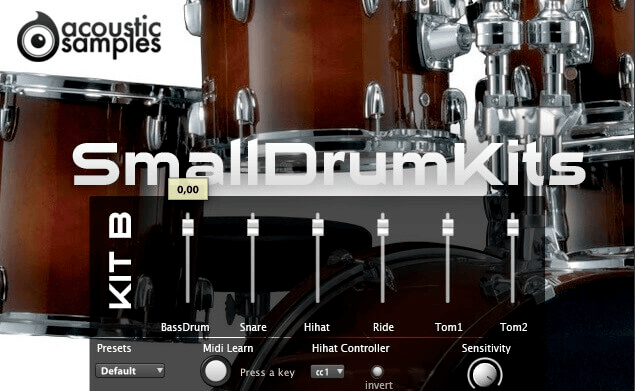Click the Ride label
The image size is (635, 391).
[383, 327]
